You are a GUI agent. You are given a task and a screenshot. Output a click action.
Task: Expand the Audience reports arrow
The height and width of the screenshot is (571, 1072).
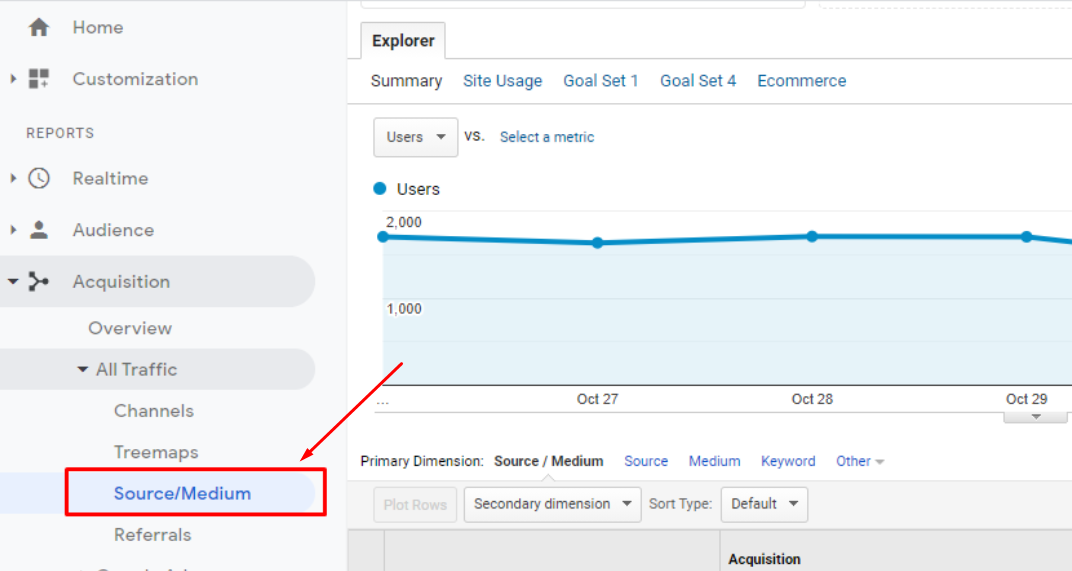click(13, 230)
